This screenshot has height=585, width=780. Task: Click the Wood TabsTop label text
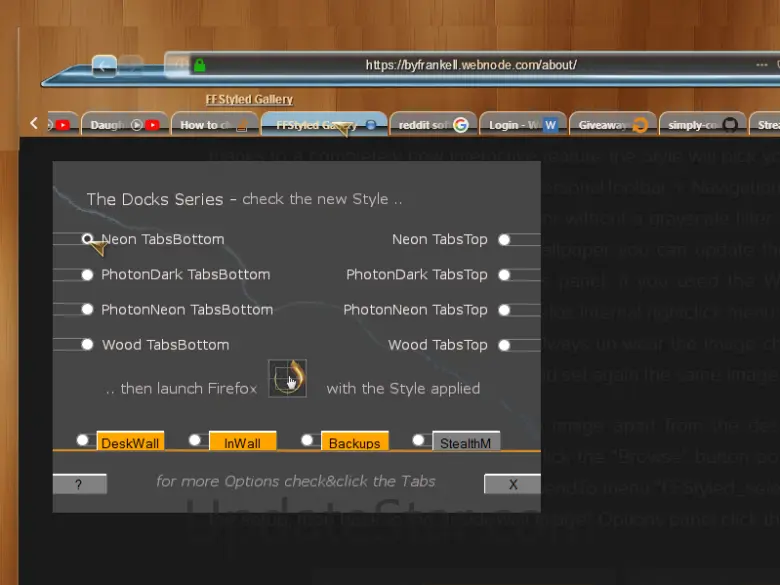(438, 345)
